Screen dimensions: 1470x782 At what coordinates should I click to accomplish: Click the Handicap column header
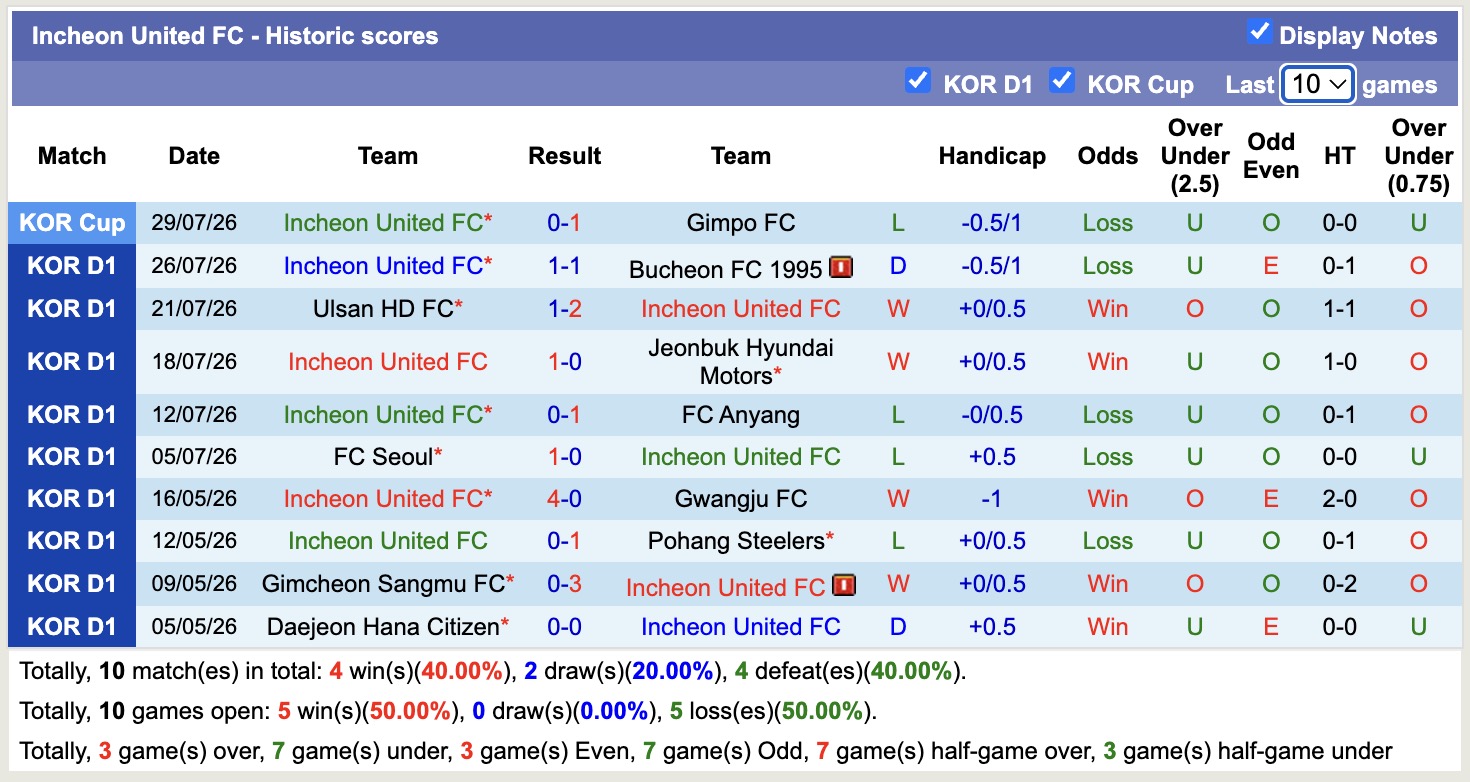992,156
